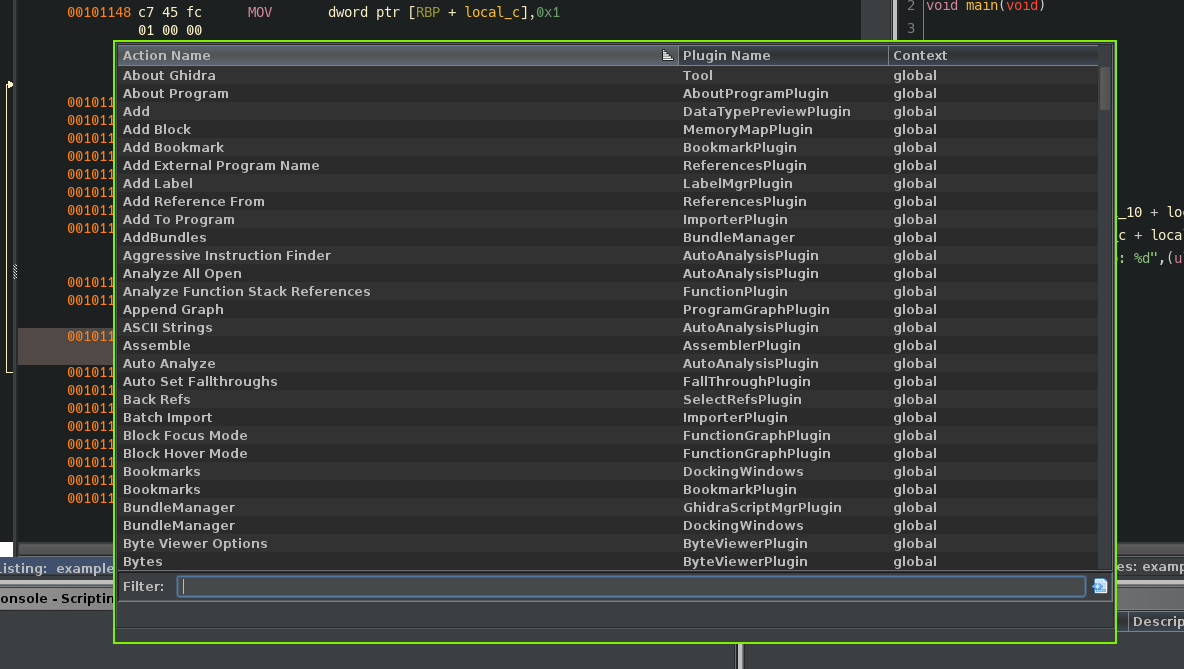Select the AddBundles action row
The width and height of the screenshot is (1184, 669).
(608, 238)
